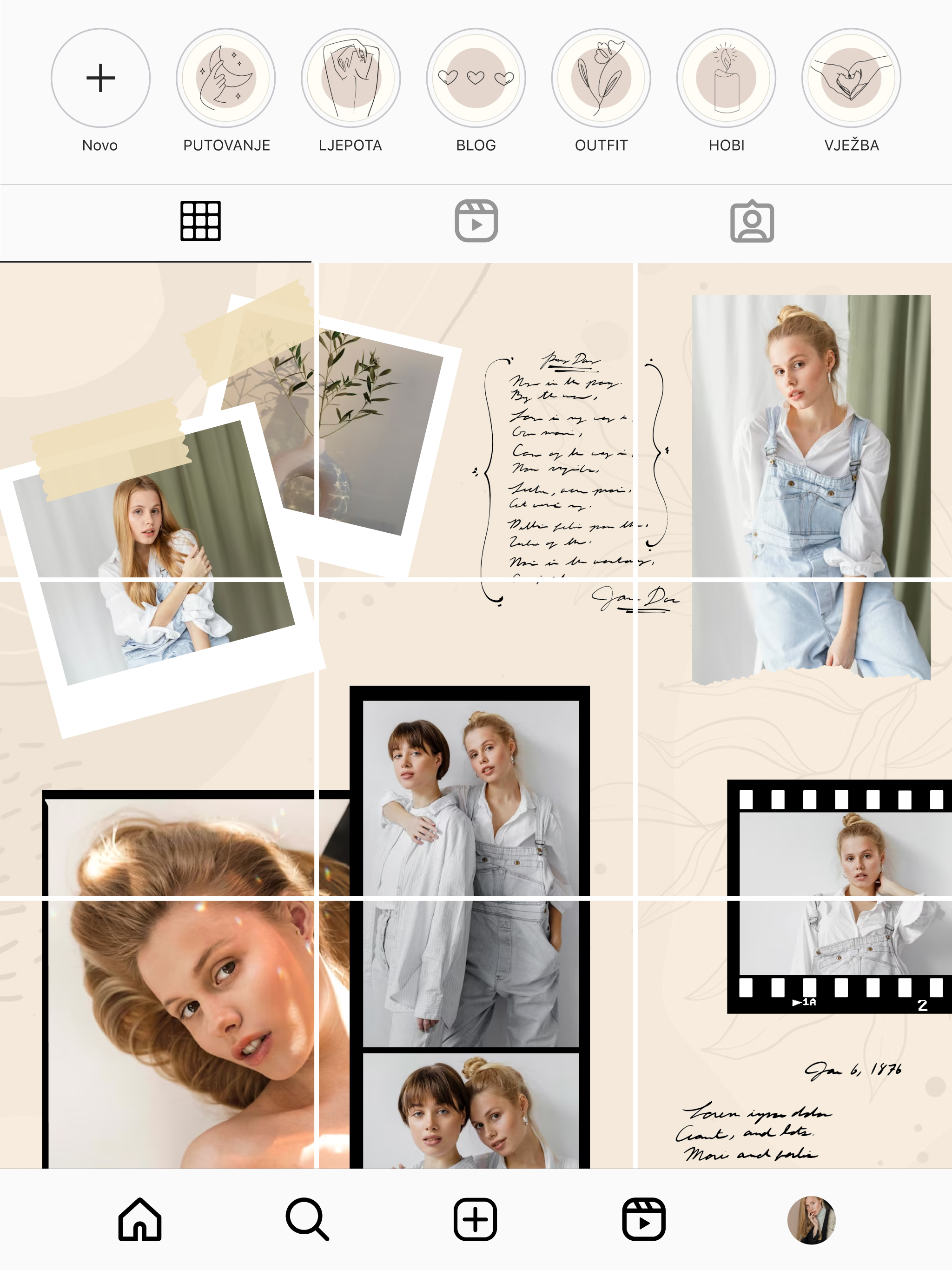Open the PUTOVANJE highlight

[x=225, y=78]
